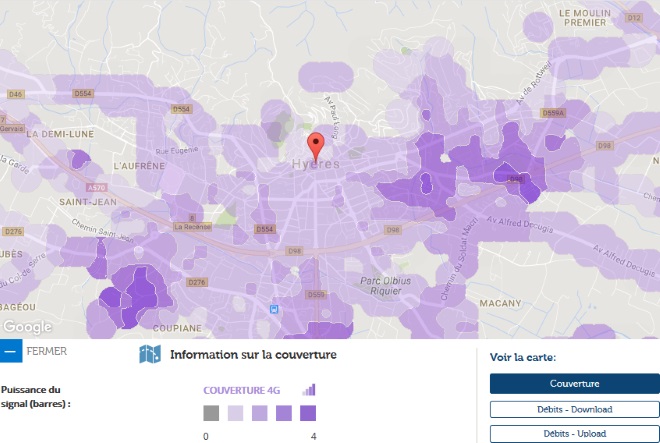This screenshot has height=443, width=660.
Task: Click the Chemin Saint-Jean street label
Action: click(x=103, y=231)
